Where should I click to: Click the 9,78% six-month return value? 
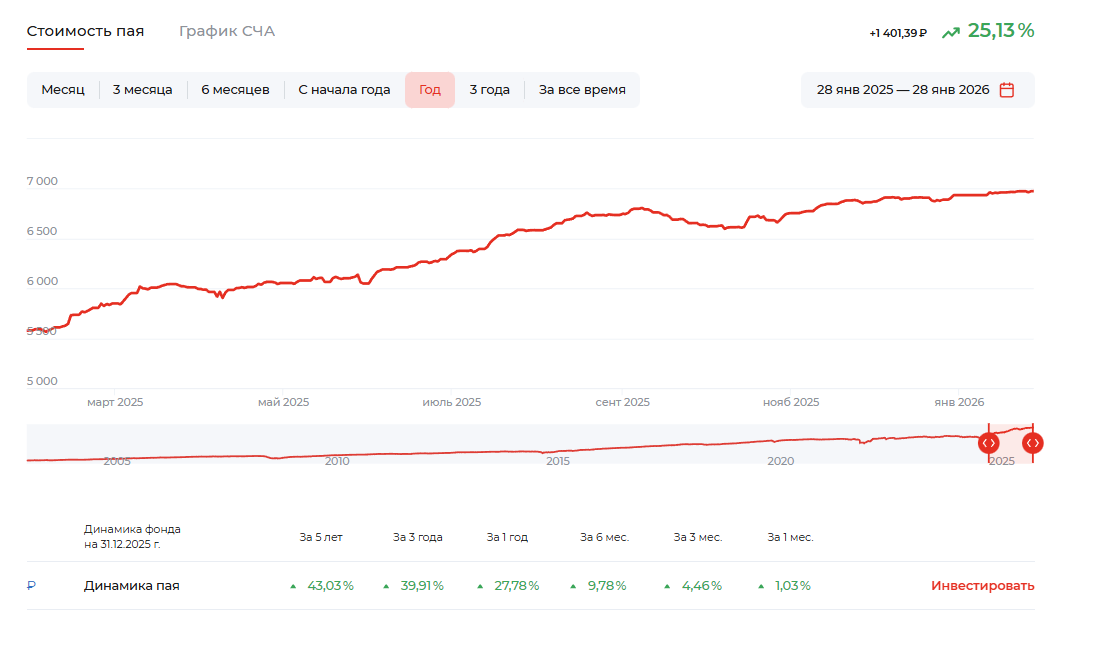click(604, 586)
